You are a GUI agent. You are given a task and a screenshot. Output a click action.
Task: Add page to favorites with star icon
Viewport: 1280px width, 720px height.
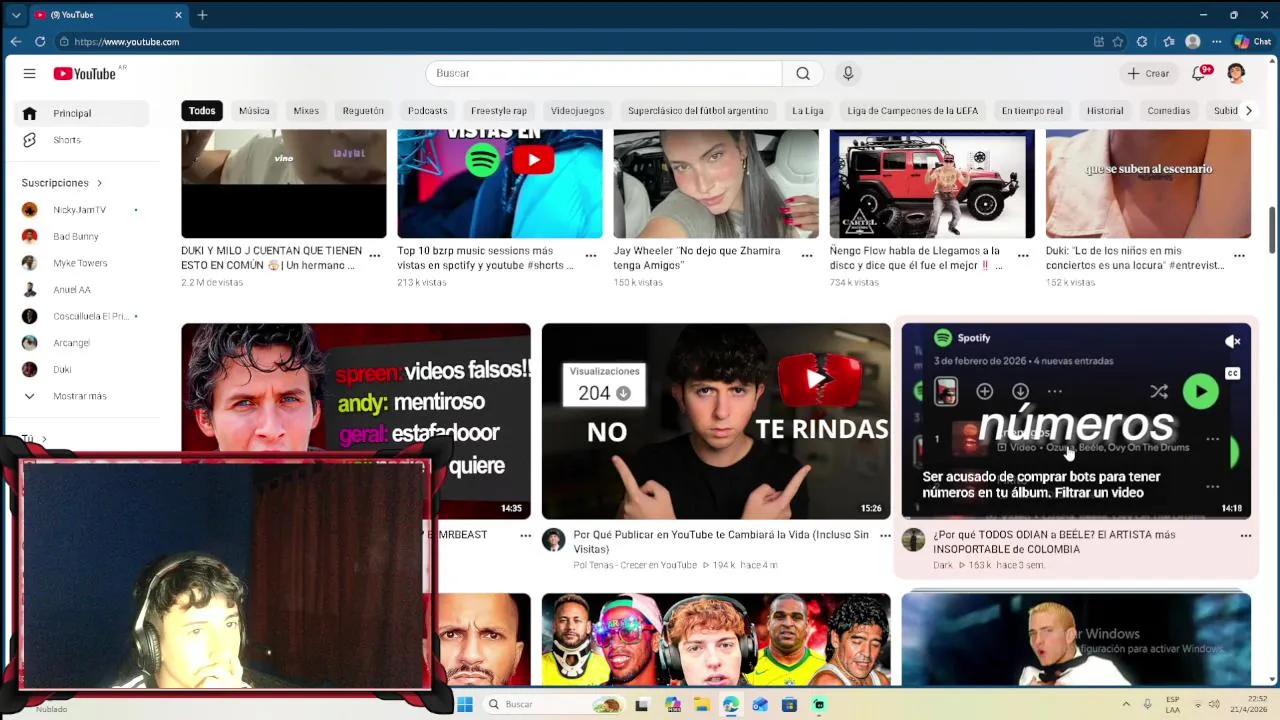1118,41
